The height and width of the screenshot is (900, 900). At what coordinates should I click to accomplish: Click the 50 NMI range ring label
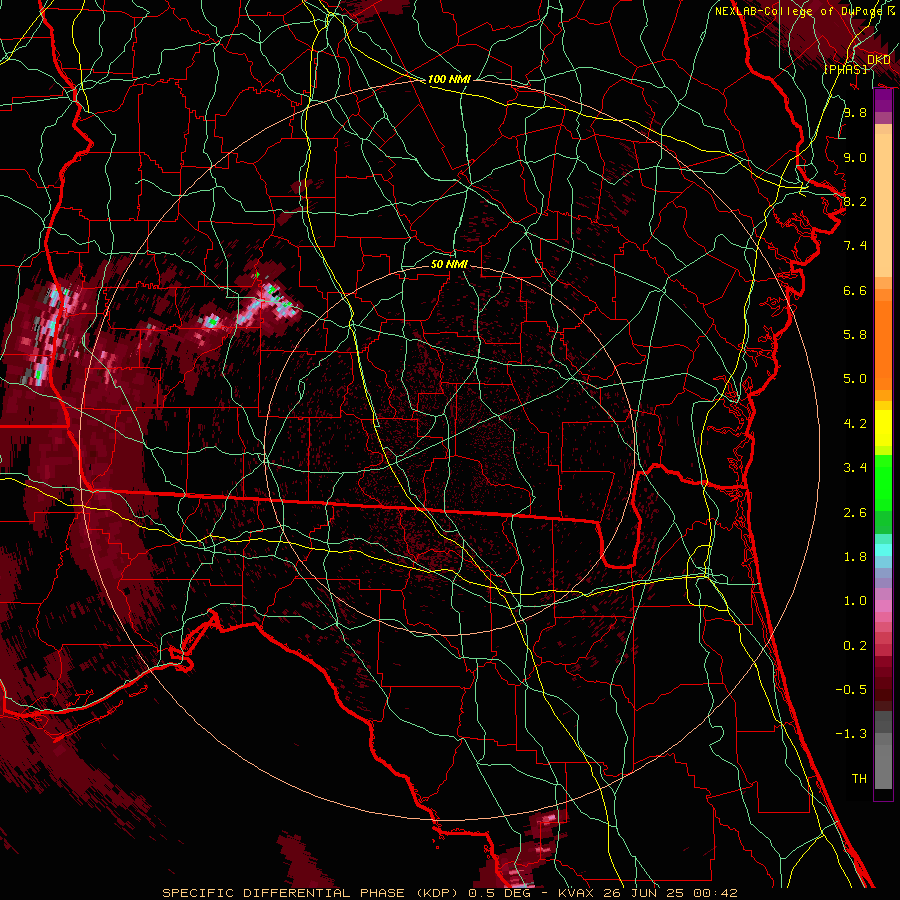[449, 264]
